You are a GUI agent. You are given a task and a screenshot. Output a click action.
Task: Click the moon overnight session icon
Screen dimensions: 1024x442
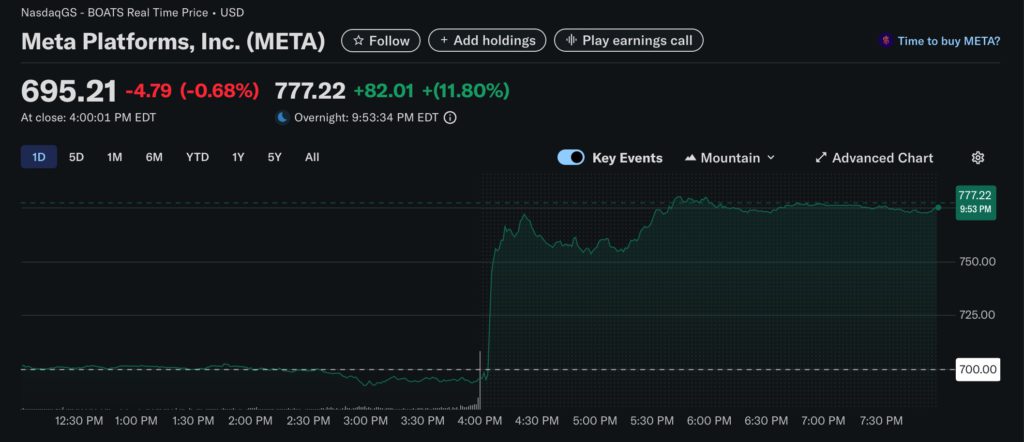pyautogui.click(x=282, y=118)
